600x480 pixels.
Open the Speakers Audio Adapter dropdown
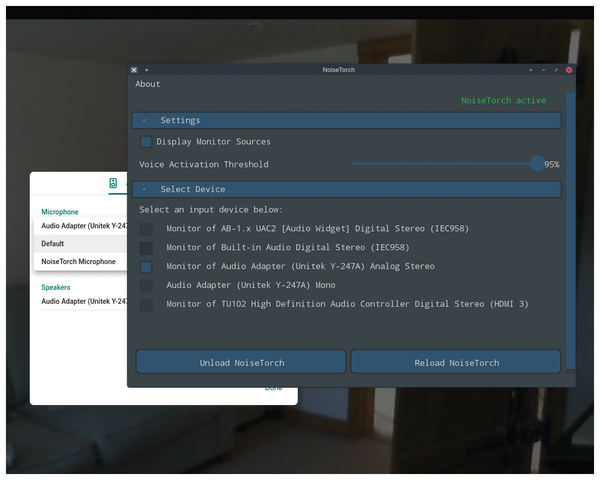[x=84, y=302]
